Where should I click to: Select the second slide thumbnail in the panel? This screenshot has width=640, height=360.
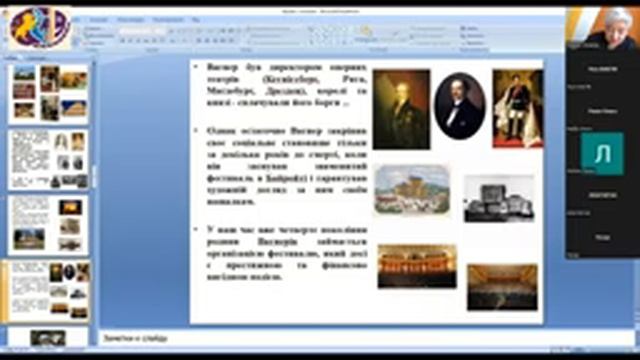pyautogui.click(x=49, y=159)
